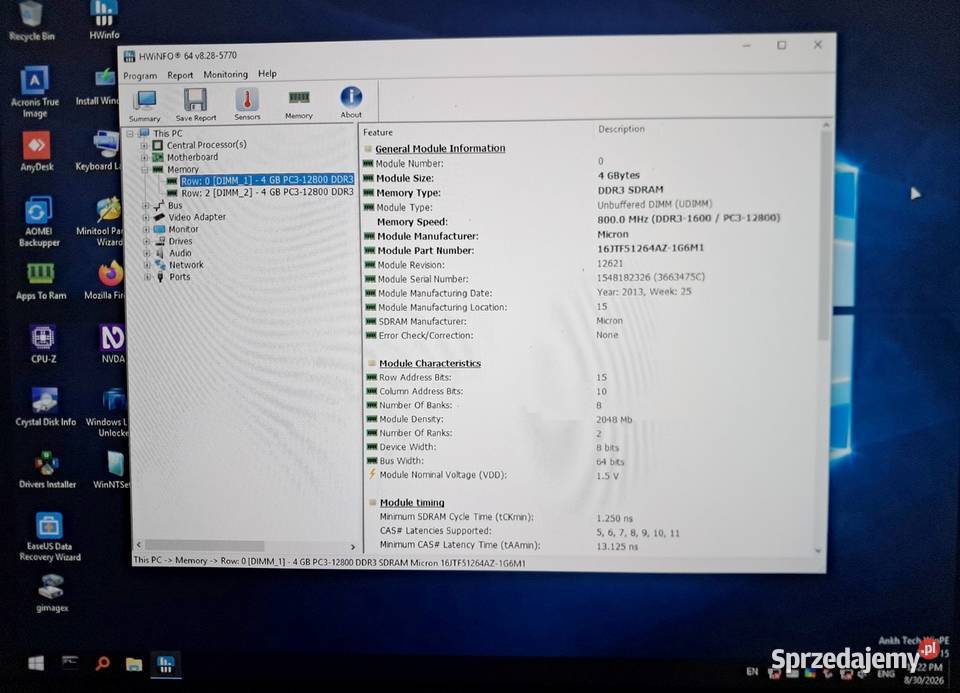Open the Sensors thermometer icon

pyautogui.click(x=247, y=103)
